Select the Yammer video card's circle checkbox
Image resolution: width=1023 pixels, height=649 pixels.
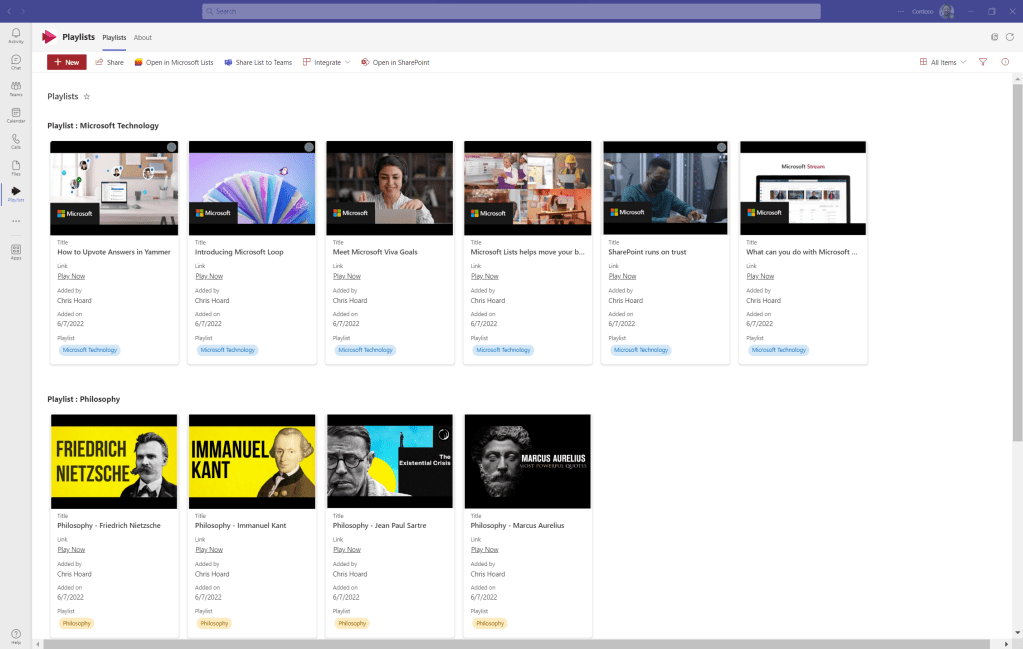[171, 147]
